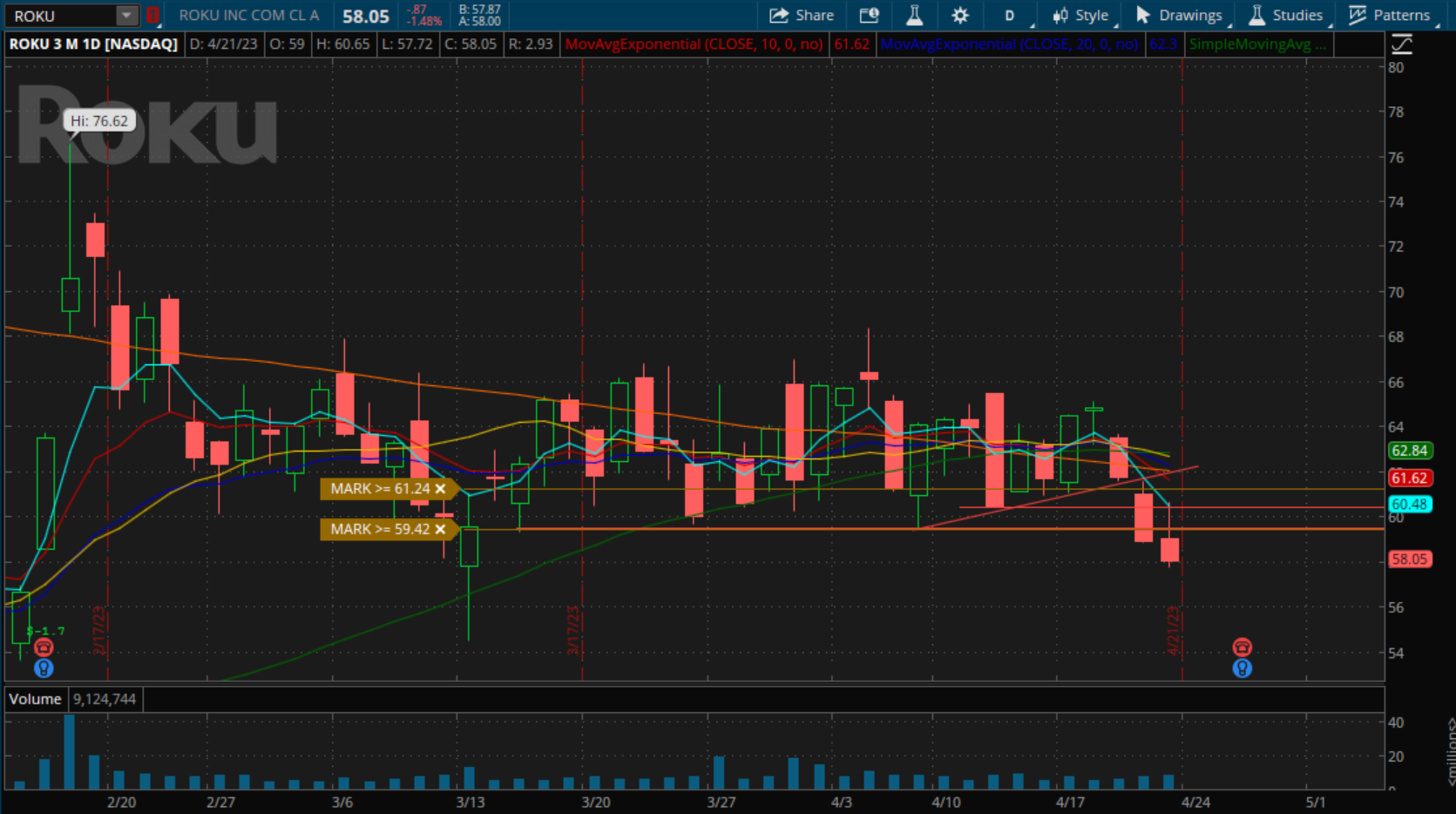The image size is (1456, 814).
Task: Click the ROKU 3 M 1D [NASDAQ] label
Action: pyautogui.click(x=93, y=44)
